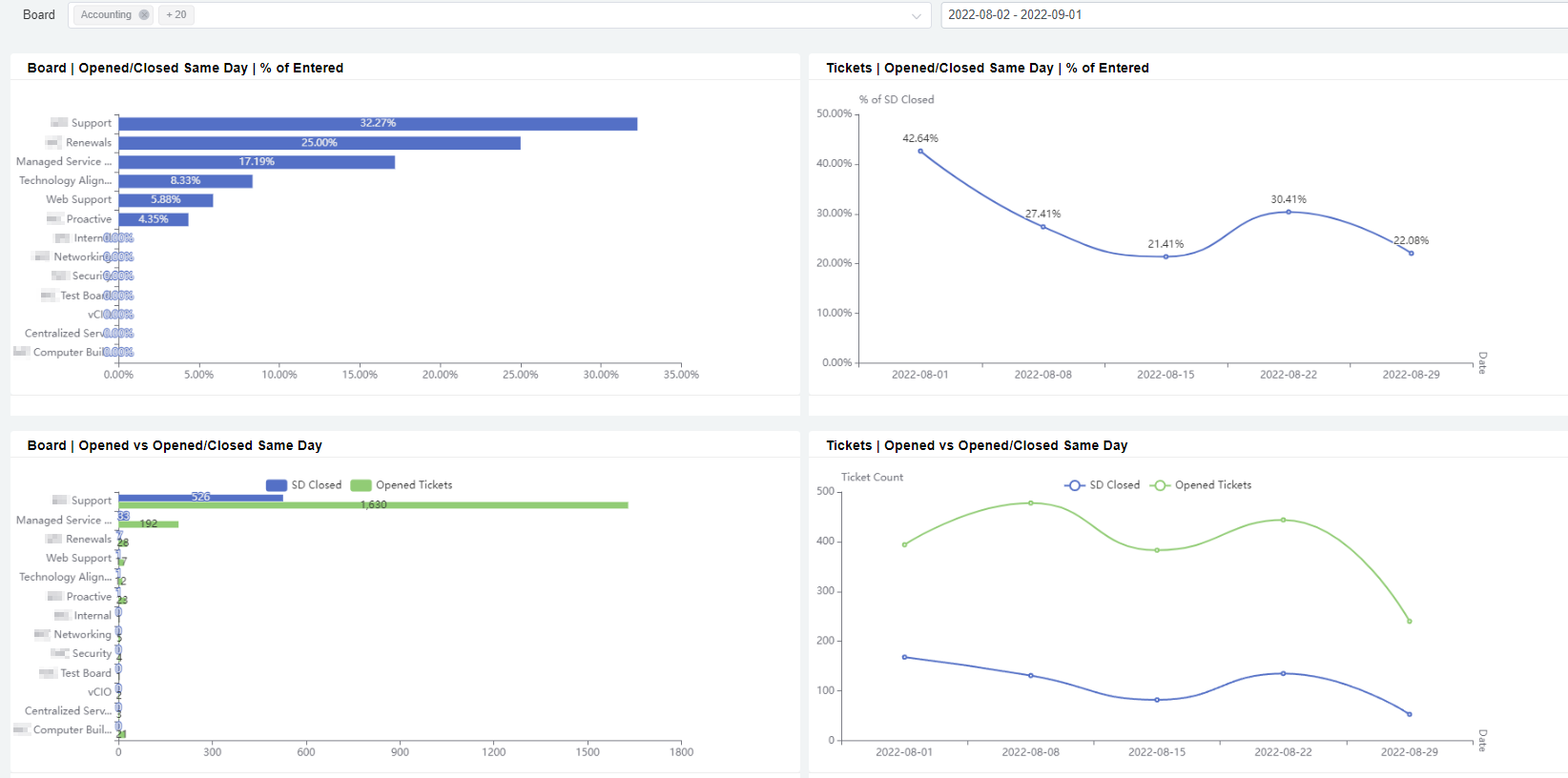The width and height of the screenshot is (1568, 778).
Task: Click the Managed Service 17.19% bar
Action: [257, 162]
